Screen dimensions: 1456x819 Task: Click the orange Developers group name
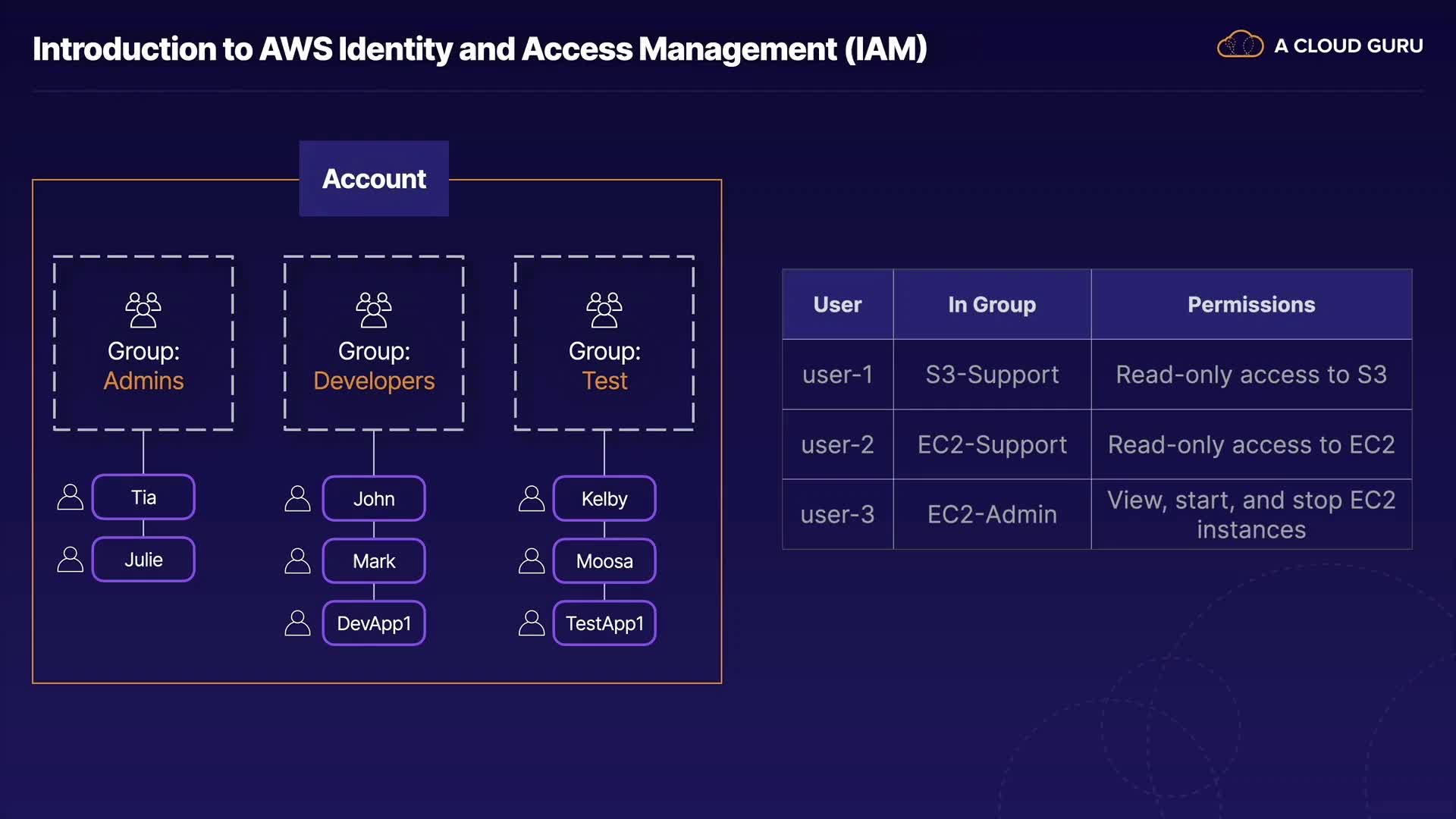pyautogui.click(x=374, y=381)
